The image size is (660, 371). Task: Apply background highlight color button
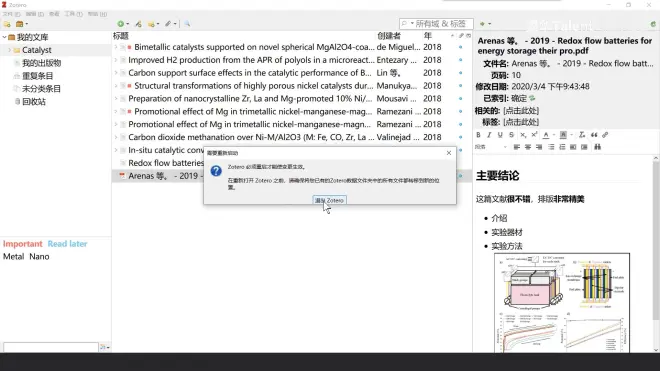(x=563, y=135)
